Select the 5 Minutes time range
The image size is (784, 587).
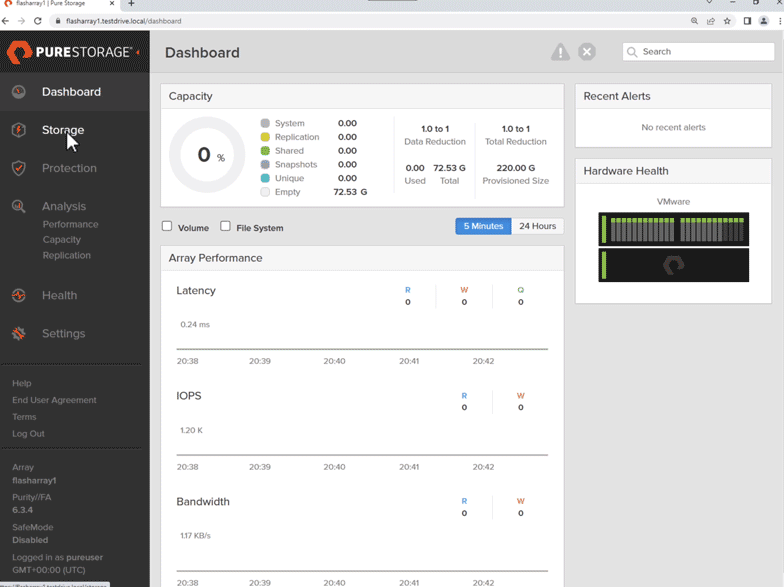[483, 226]
